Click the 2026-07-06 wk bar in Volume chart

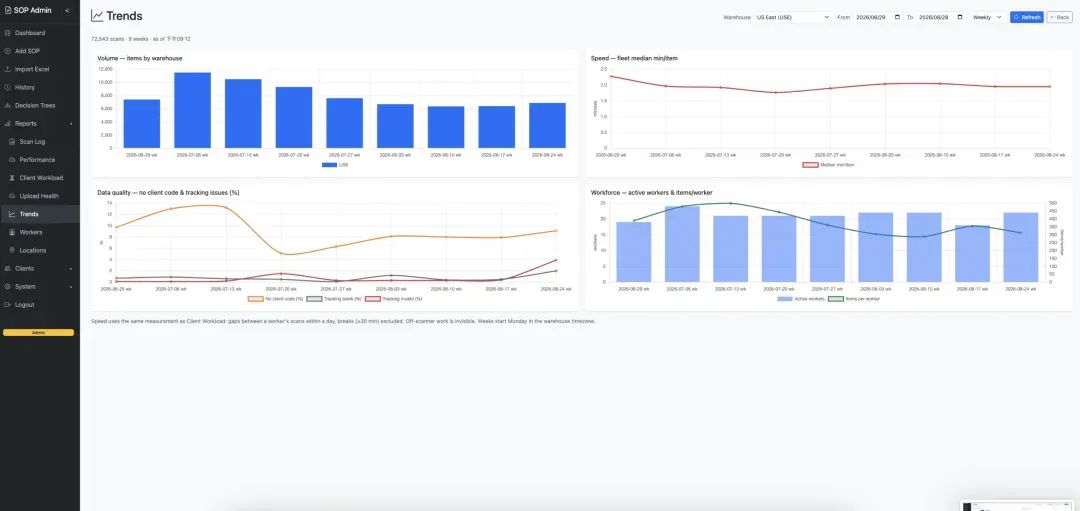click(193, 110)
